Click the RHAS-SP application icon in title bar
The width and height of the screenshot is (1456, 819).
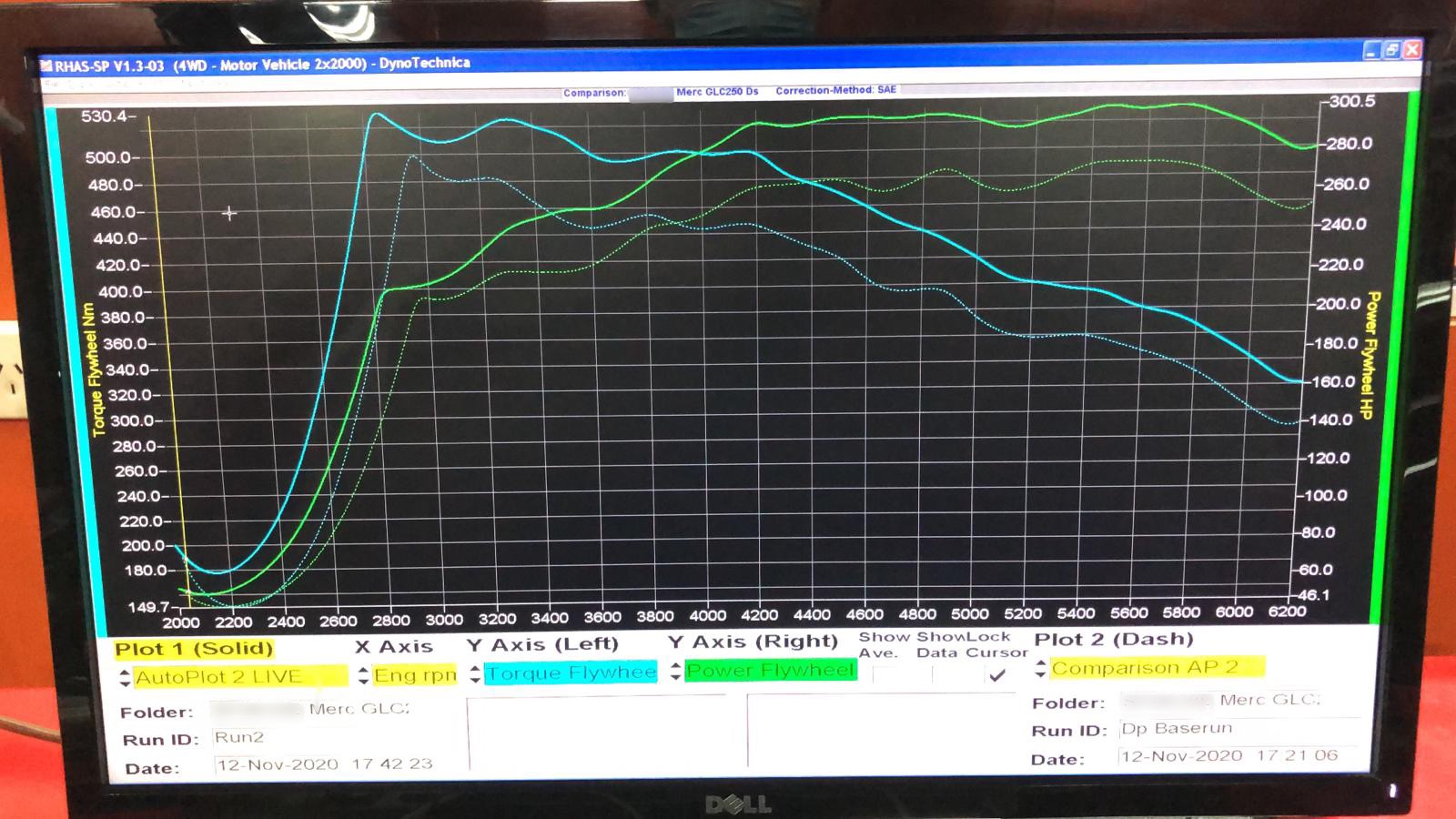46,66
